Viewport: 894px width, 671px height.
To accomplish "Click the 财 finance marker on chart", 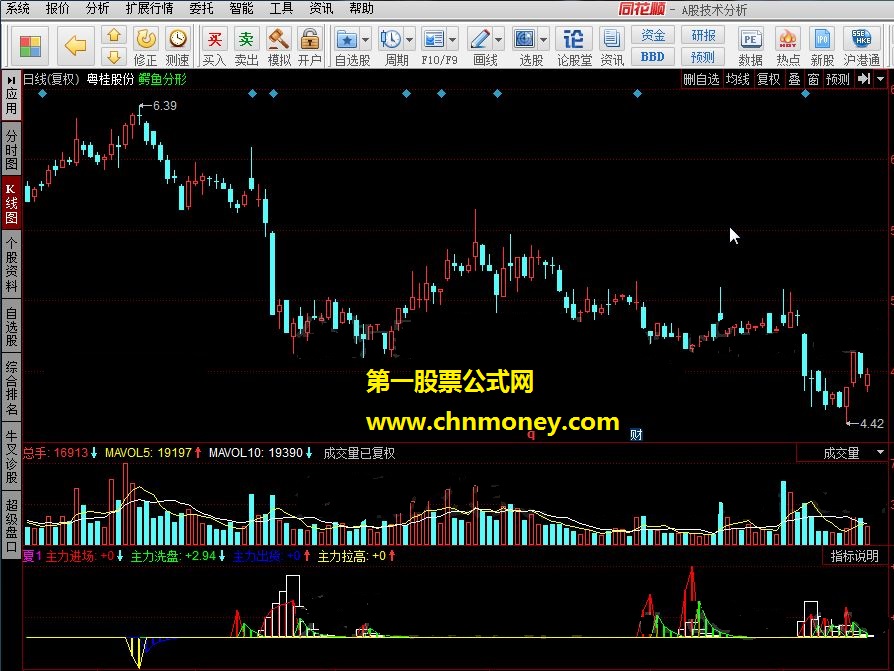I will (636, 435).
